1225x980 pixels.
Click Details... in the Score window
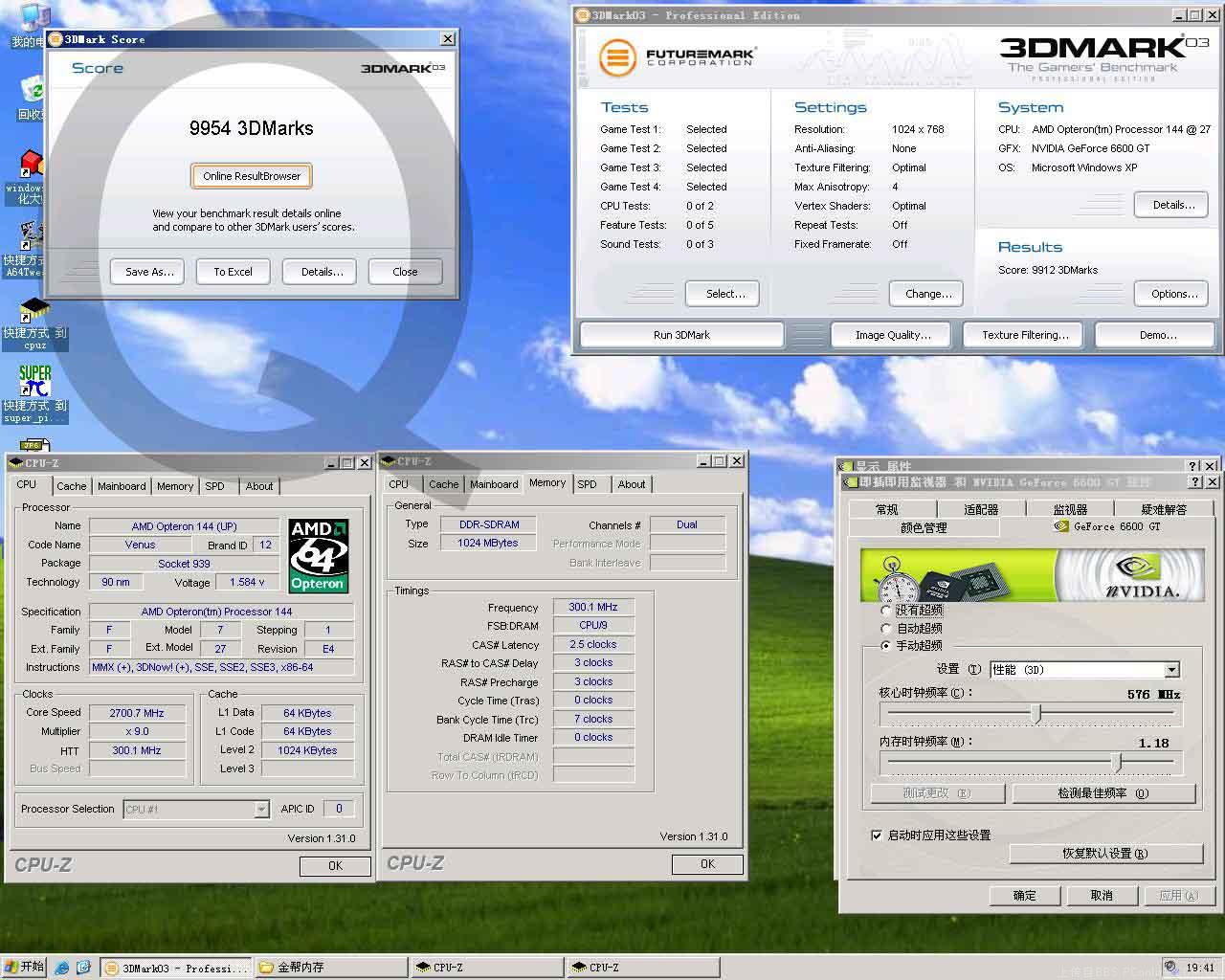pos(322,272)
